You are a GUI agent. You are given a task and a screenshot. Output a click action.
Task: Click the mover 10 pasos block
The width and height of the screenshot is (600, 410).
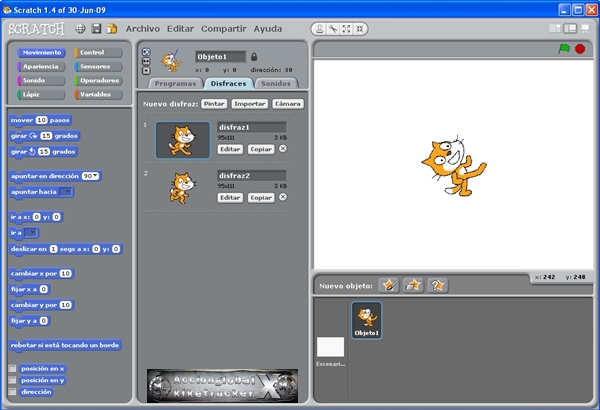[40, 120]
